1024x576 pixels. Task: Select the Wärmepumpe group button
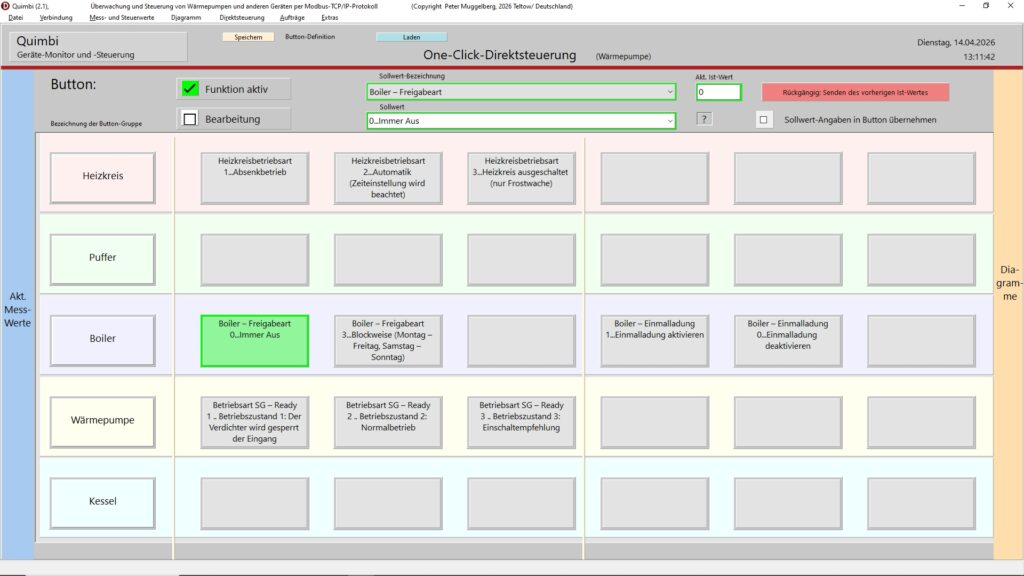(103, 420)
